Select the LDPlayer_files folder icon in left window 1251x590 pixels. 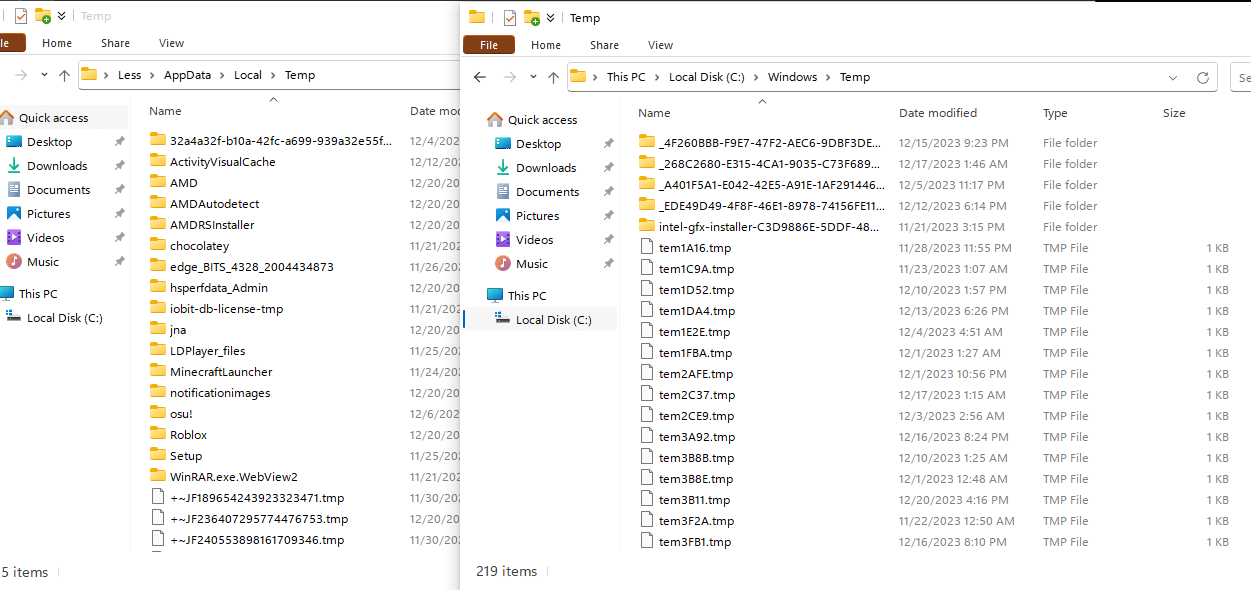(158, 350)
